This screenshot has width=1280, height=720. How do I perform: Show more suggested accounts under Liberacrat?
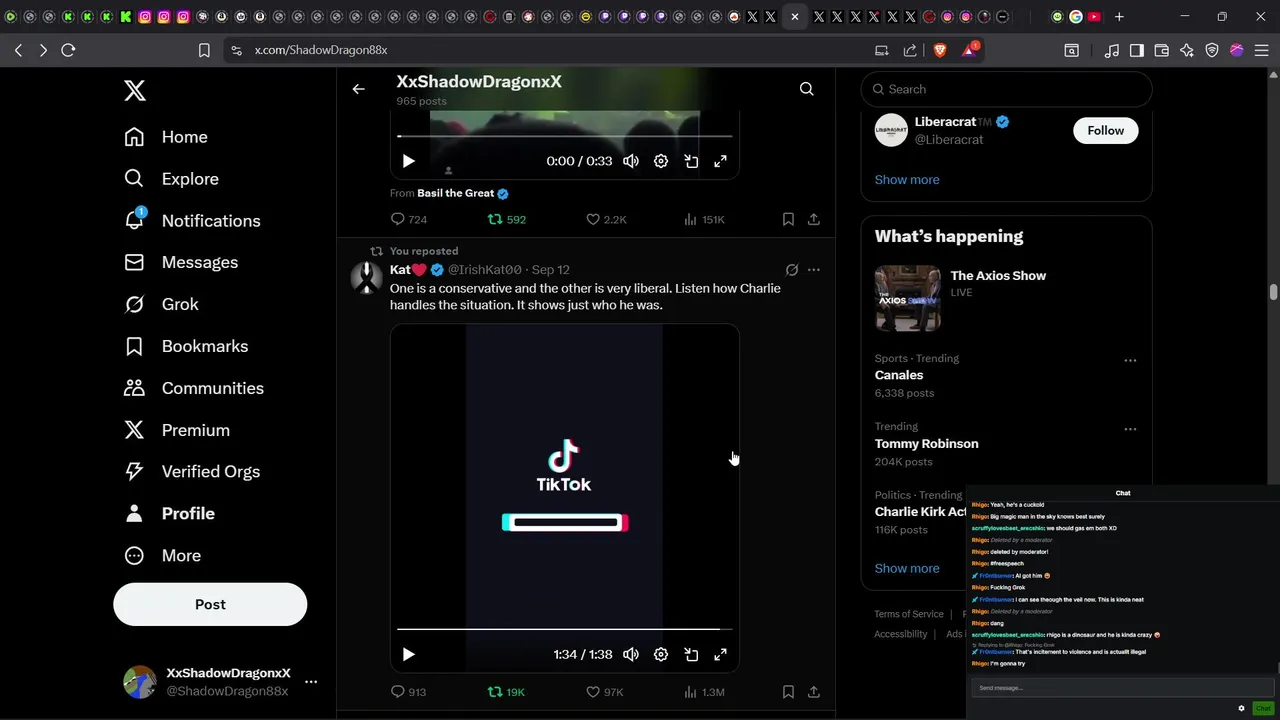[x=907, y=180]
